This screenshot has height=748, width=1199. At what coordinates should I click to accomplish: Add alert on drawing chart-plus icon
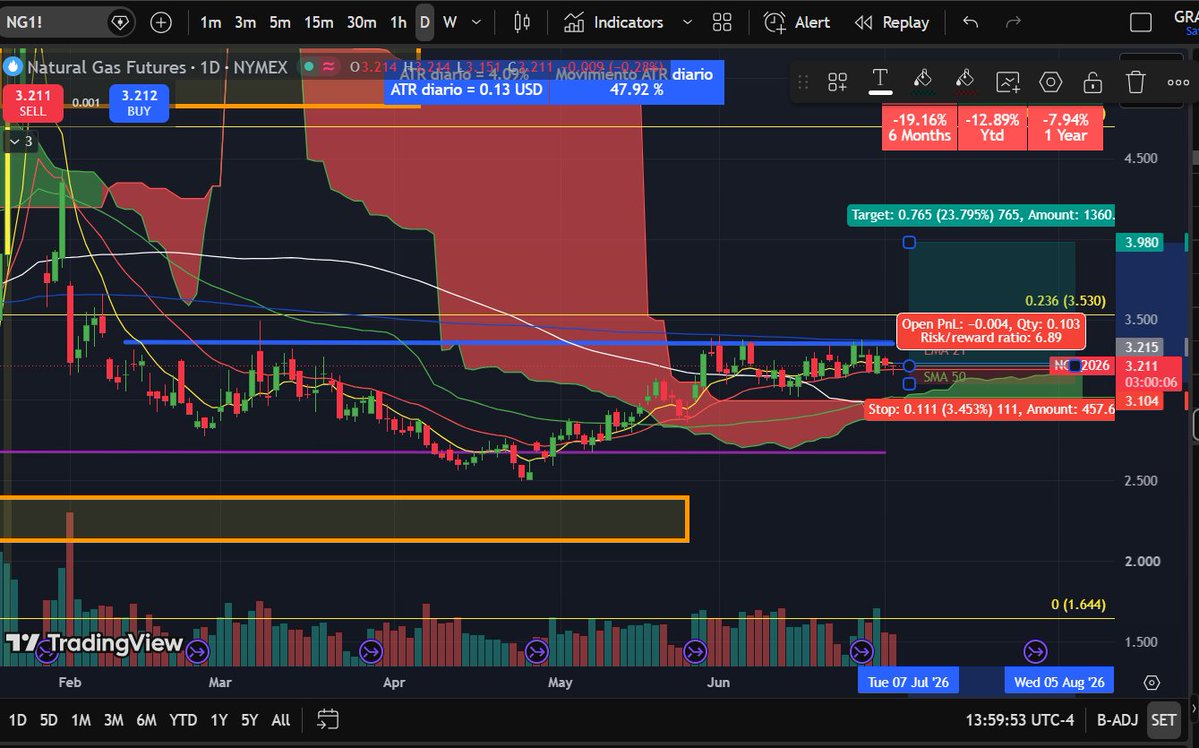[1008, 82]
